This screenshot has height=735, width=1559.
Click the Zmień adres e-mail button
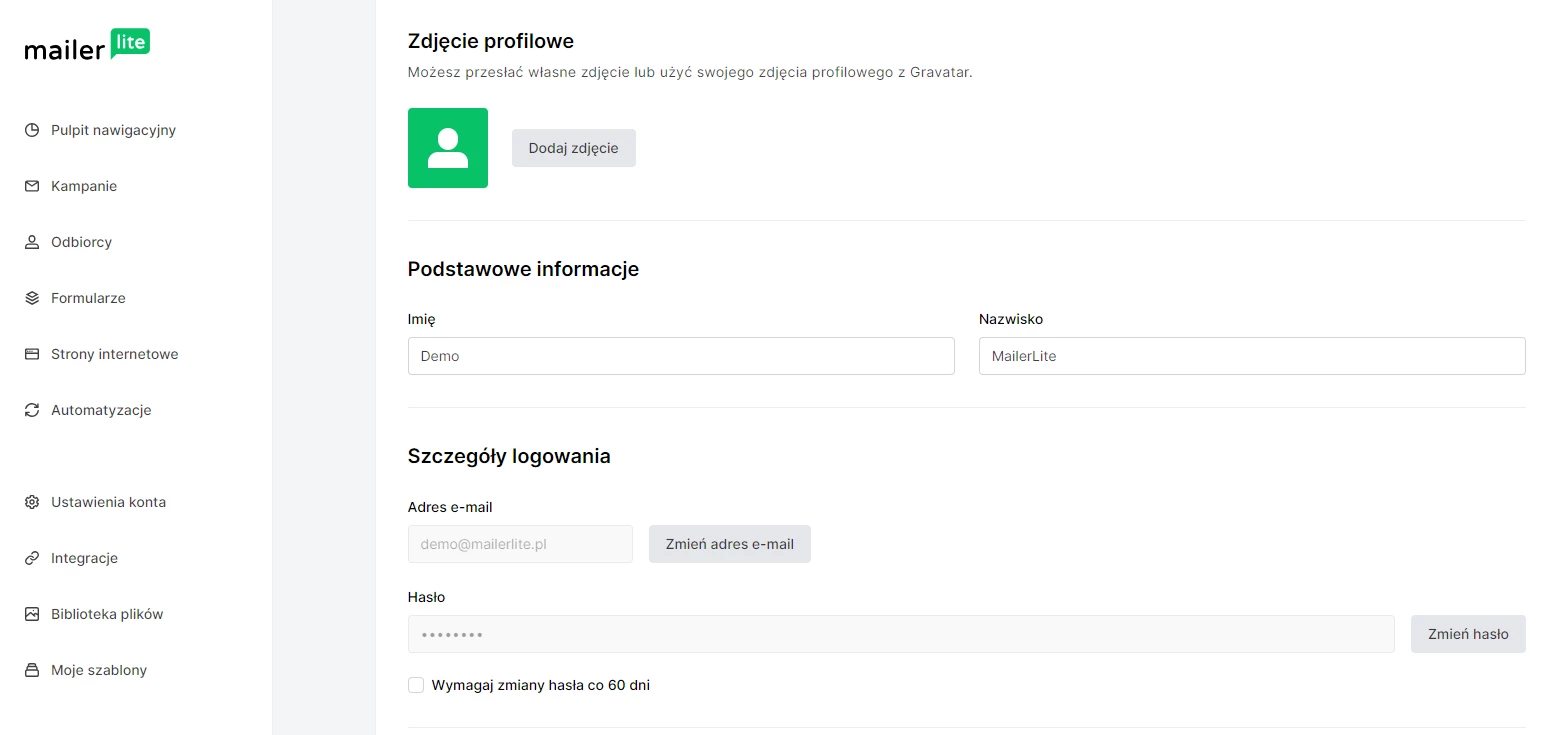point(729,544)
